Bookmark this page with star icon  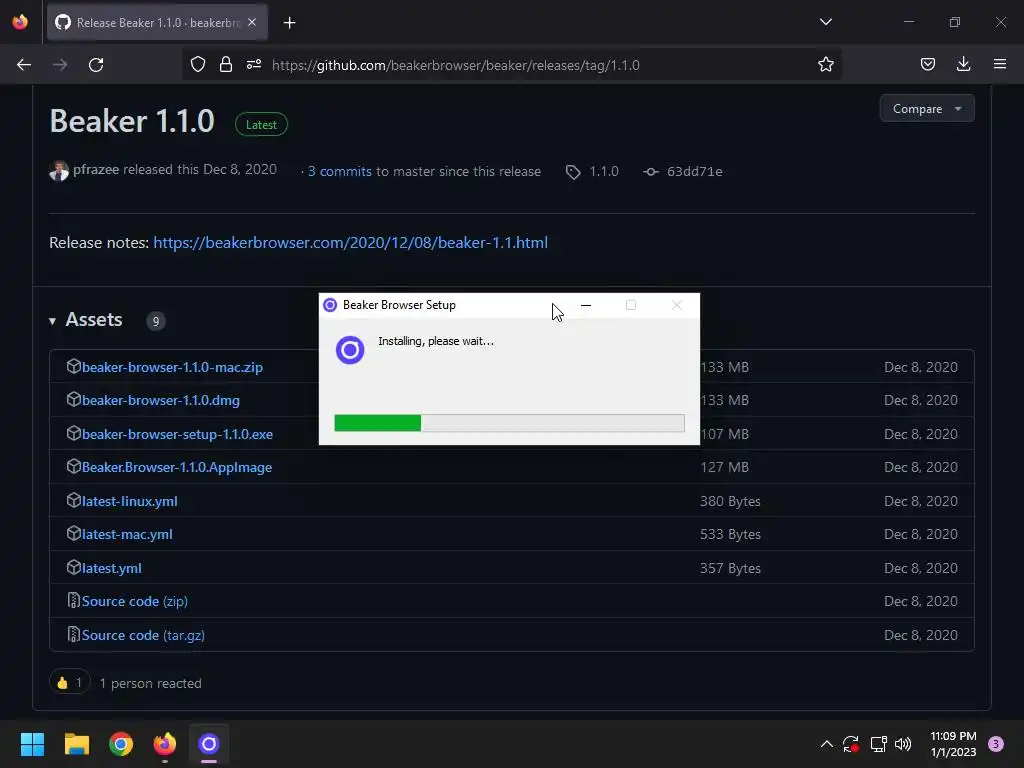pyautogui.click(x=825, y=64)
